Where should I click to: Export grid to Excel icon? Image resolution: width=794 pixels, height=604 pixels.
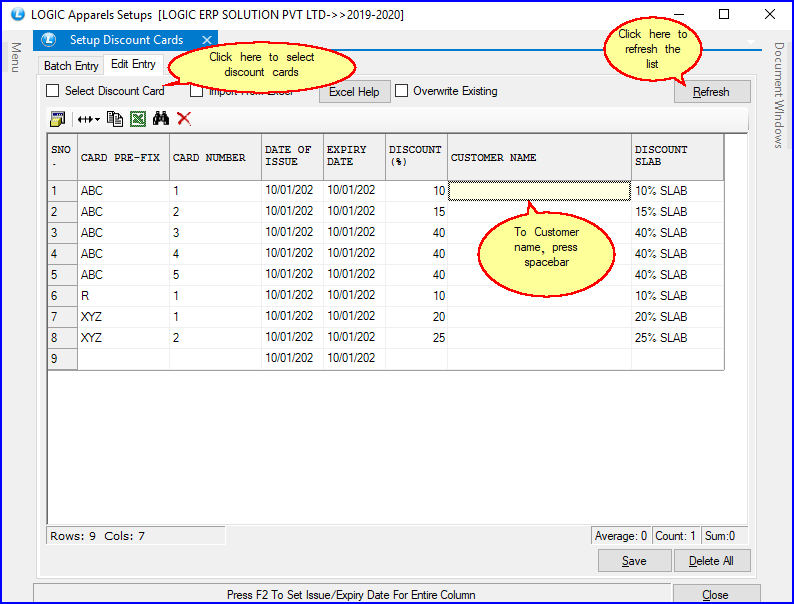(138, 119)
